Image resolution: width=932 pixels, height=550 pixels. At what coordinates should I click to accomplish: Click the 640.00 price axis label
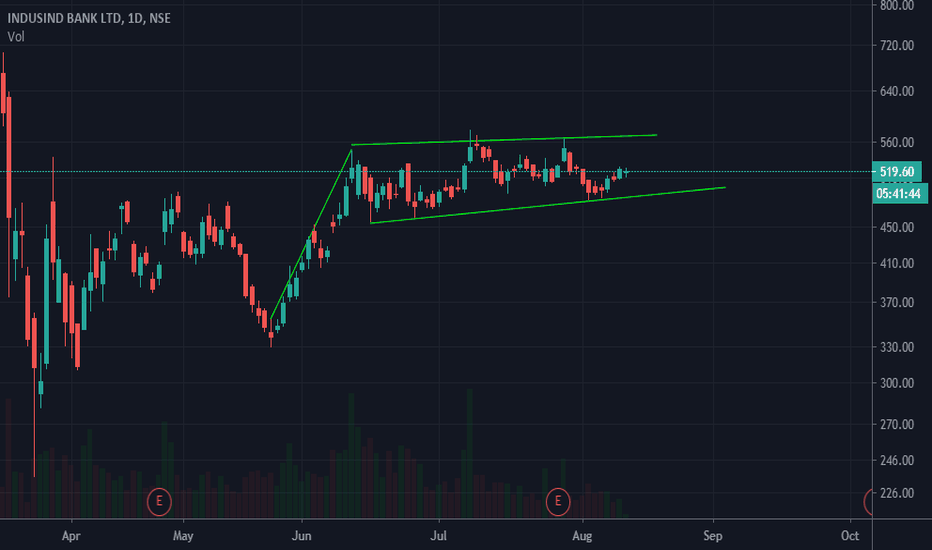pos(897,91)
